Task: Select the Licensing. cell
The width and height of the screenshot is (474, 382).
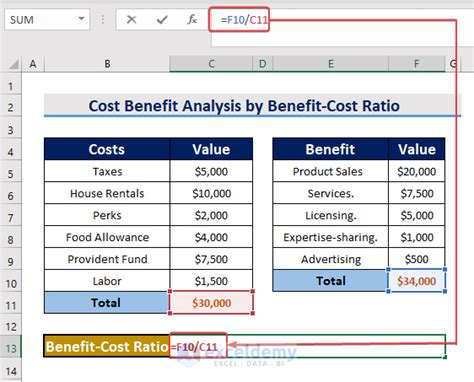Action: 330,215
